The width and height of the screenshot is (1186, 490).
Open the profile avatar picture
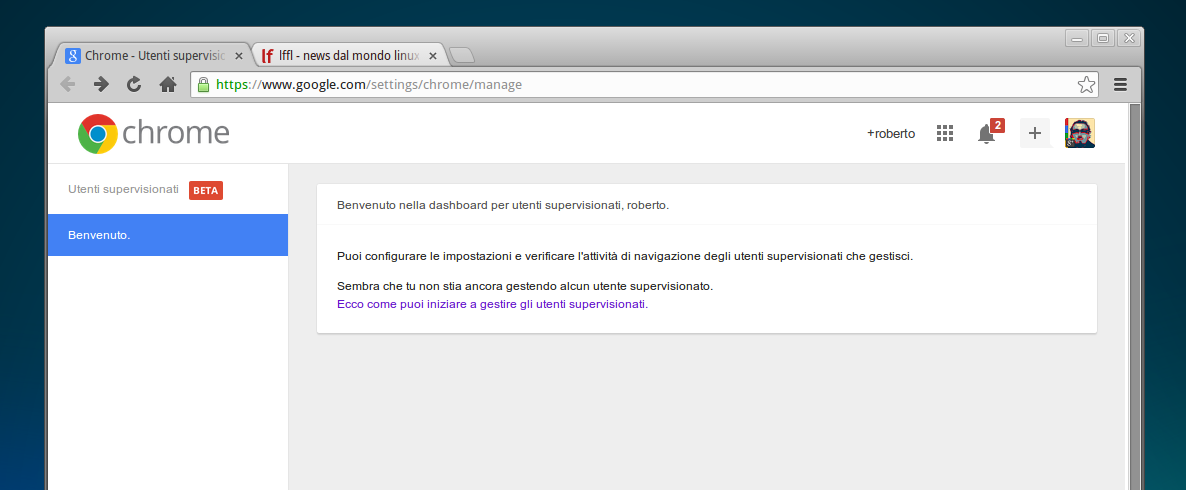tap(1080, 133)
